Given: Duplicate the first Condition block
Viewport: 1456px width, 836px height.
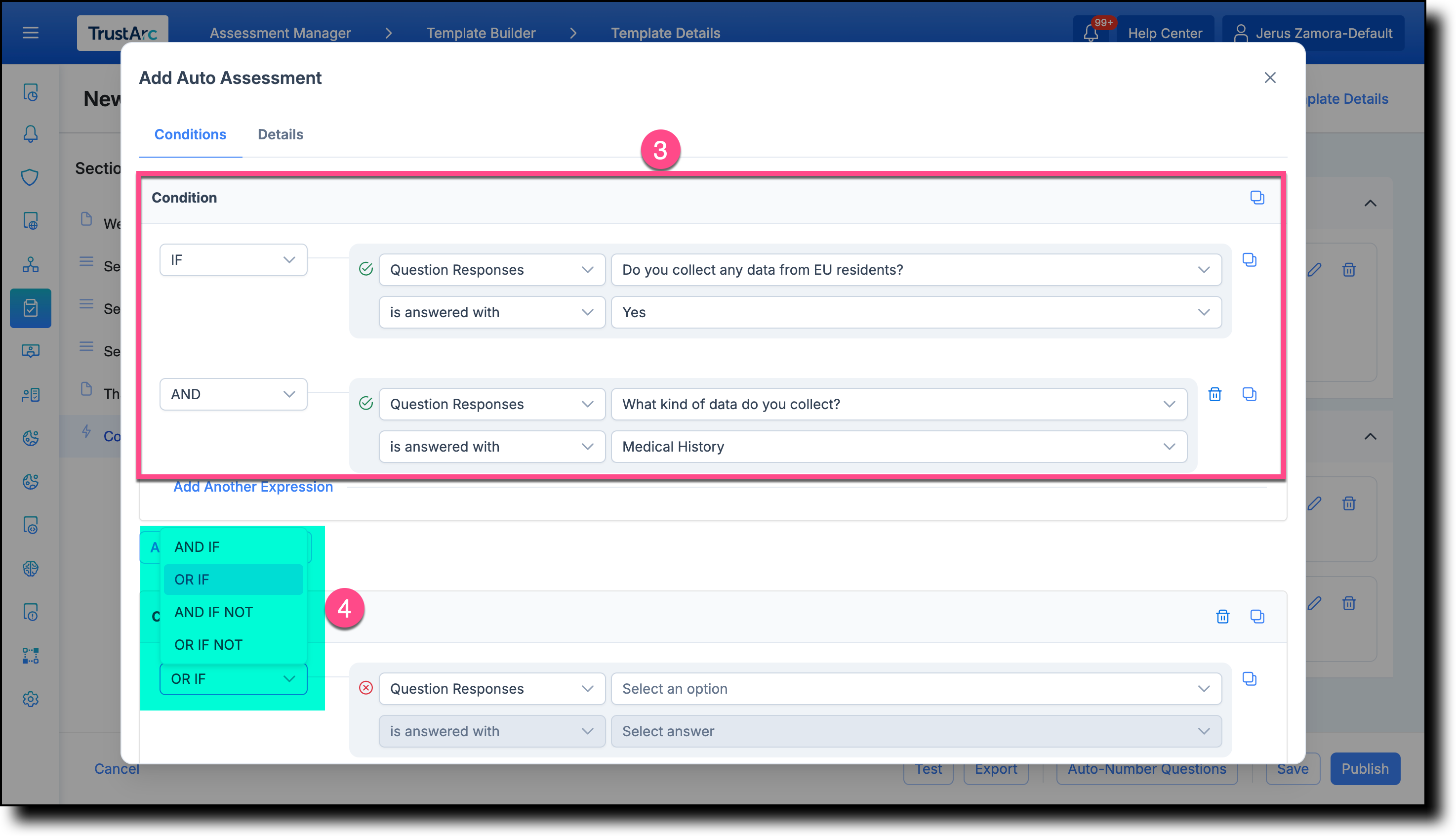Looking at the screenshot, I should pos(1257,198).
